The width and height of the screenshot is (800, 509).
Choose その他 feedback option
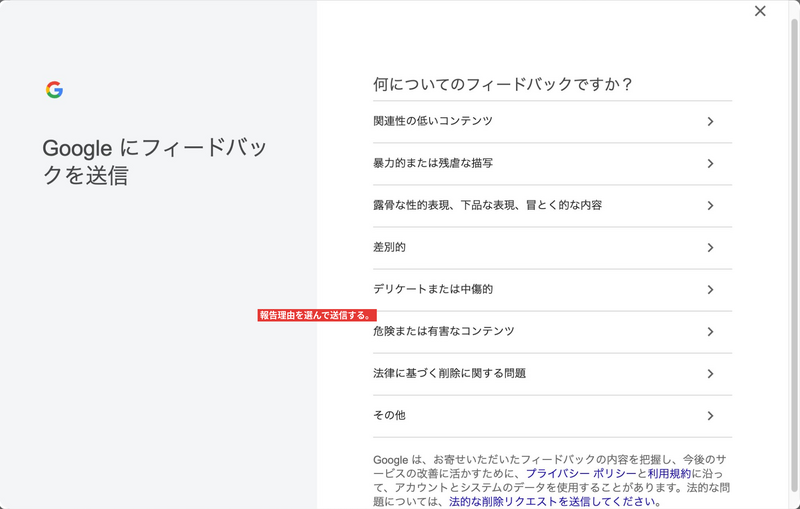coord(553,416)
